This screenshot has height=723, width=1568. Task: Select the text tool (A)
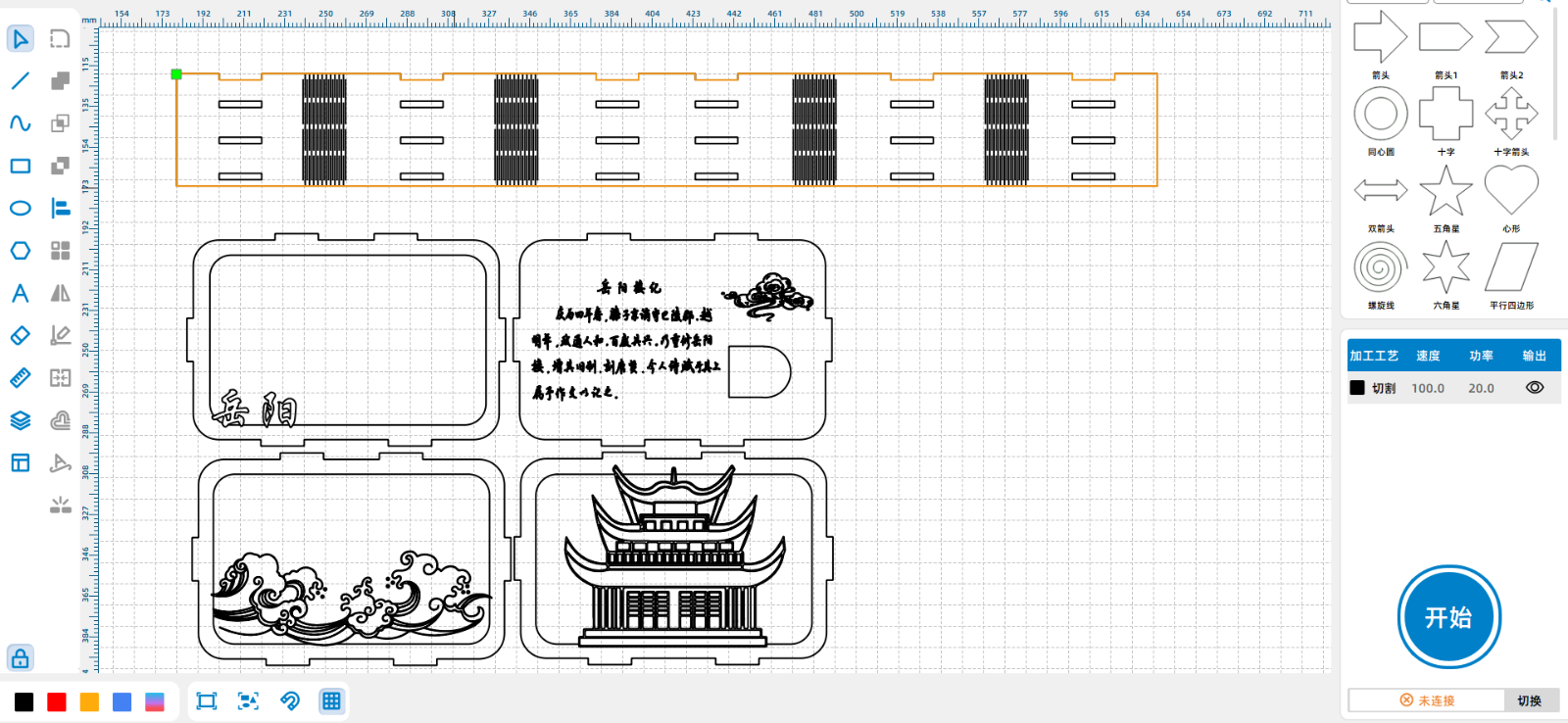[21, 293]
